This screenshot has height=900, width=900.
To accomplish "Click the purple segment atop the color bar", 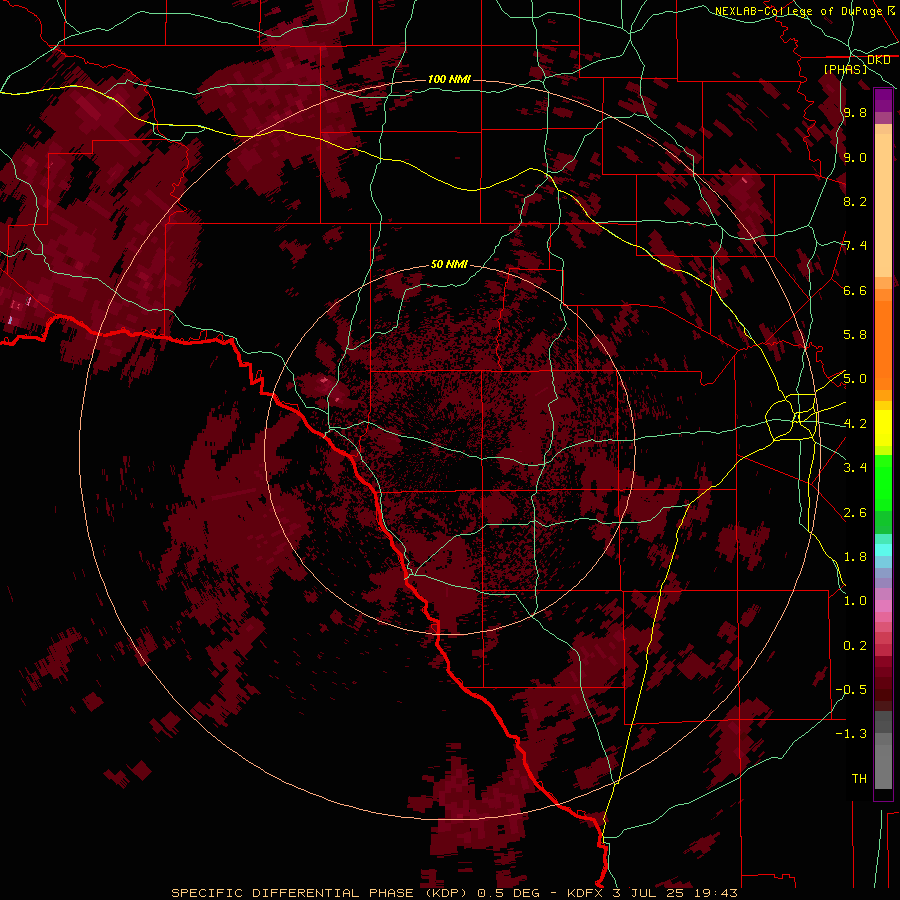I will [883, 100].
